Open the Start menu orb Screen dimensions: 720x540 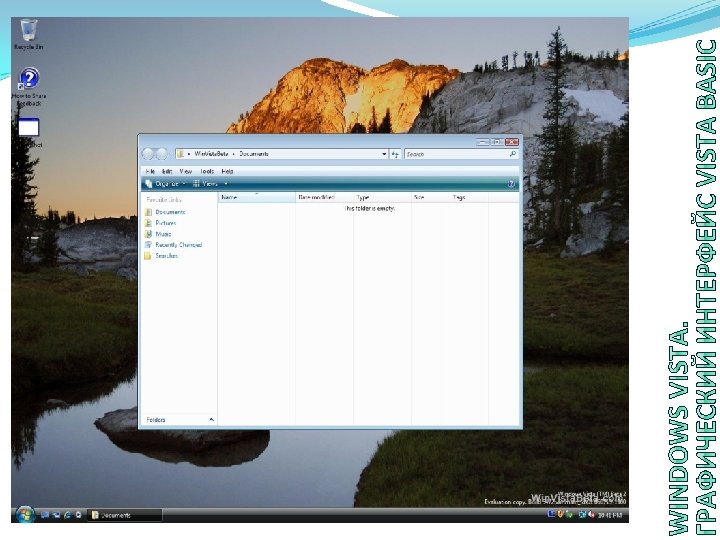pos(25,515)
